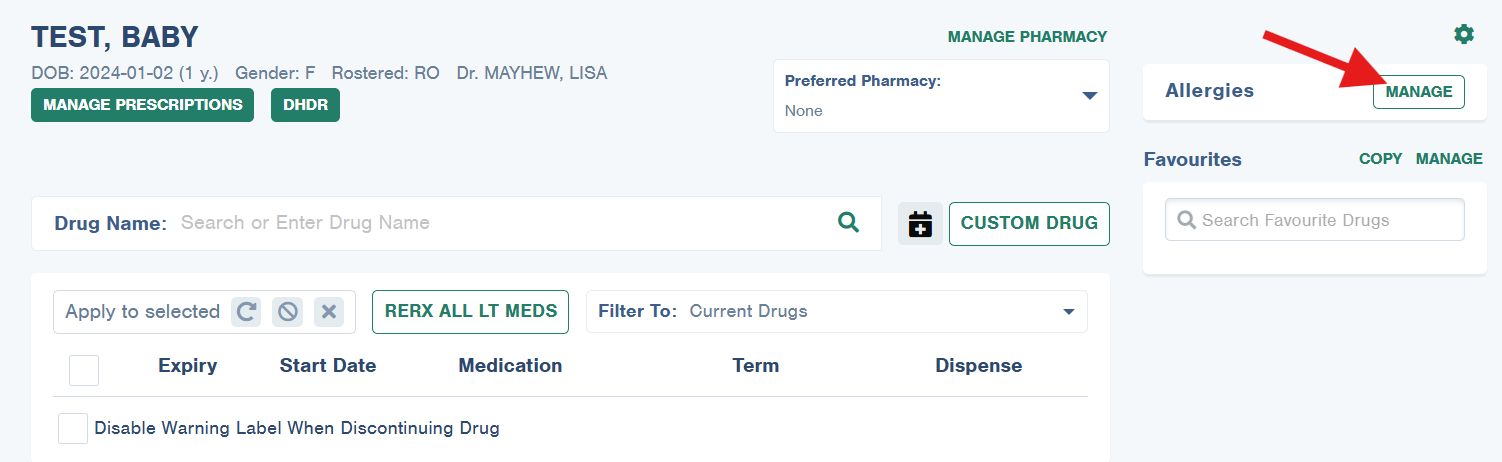Viewport: 1502px width, 462px height.
Task: Click the discontinue selected circle-slash icon
Action: [288, 312]
